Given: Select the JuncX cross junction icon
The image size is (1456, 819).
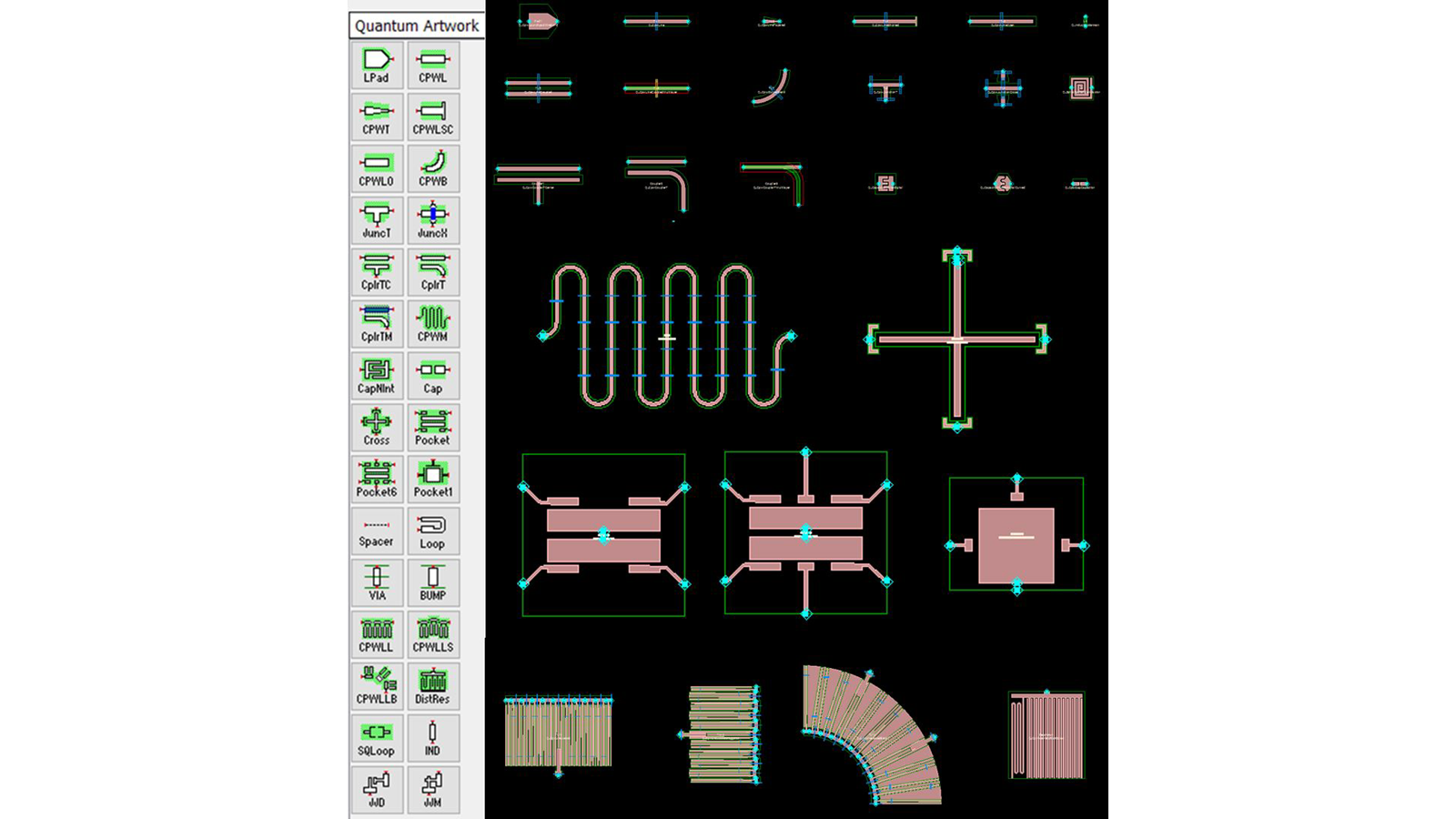Looking at the screenshot, I should (x=432, y=218).
